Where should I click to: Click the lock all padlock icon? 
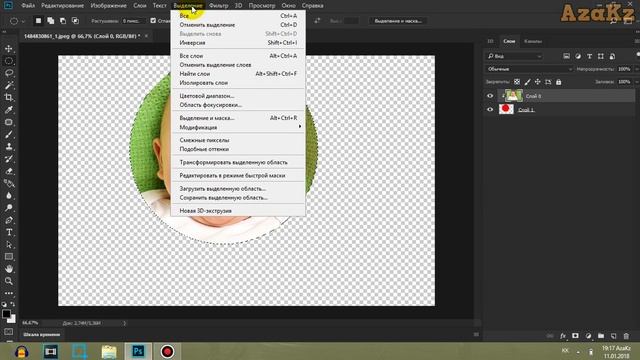point(558,82)
